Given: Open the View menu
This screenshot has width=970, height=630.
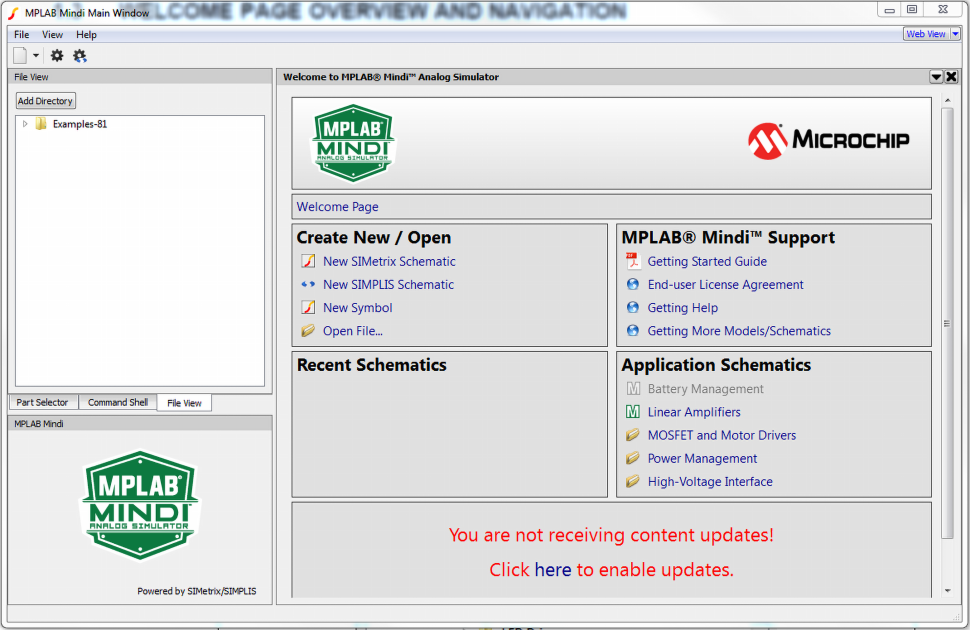Looking at the screenshot, I should pyautogui.click(x=53, y=35).
